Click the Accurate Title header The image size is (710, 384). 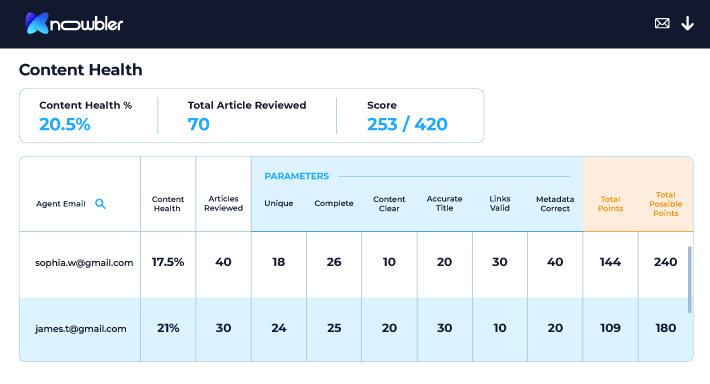[x=444, y=203]
